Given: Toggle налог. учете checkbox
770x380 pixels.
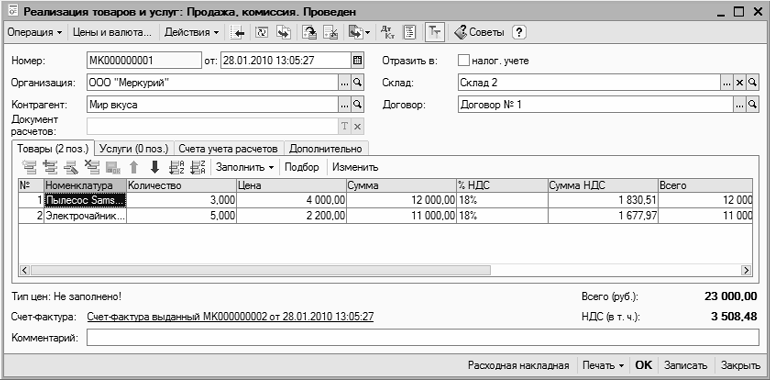Looking at the screenshot, I should pyautogui.click(x=463, y=60).
